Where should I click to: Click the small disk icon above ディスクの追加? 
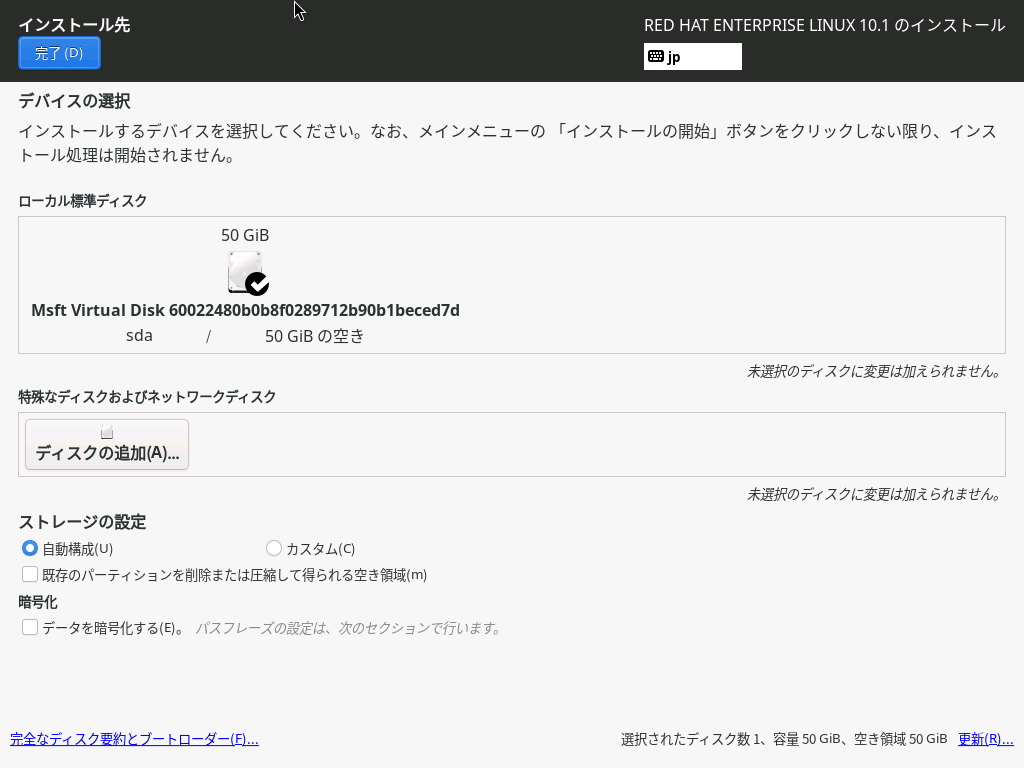(x=107, y=433)
